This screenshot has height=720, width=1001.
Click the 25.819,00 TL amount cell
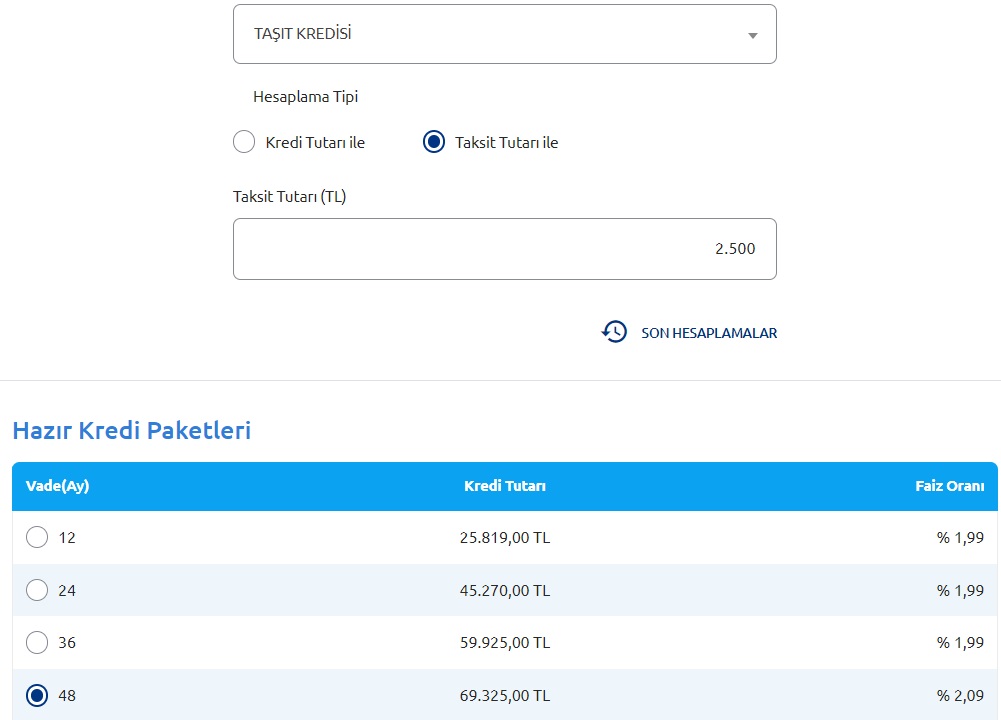[x=504, y=538]
